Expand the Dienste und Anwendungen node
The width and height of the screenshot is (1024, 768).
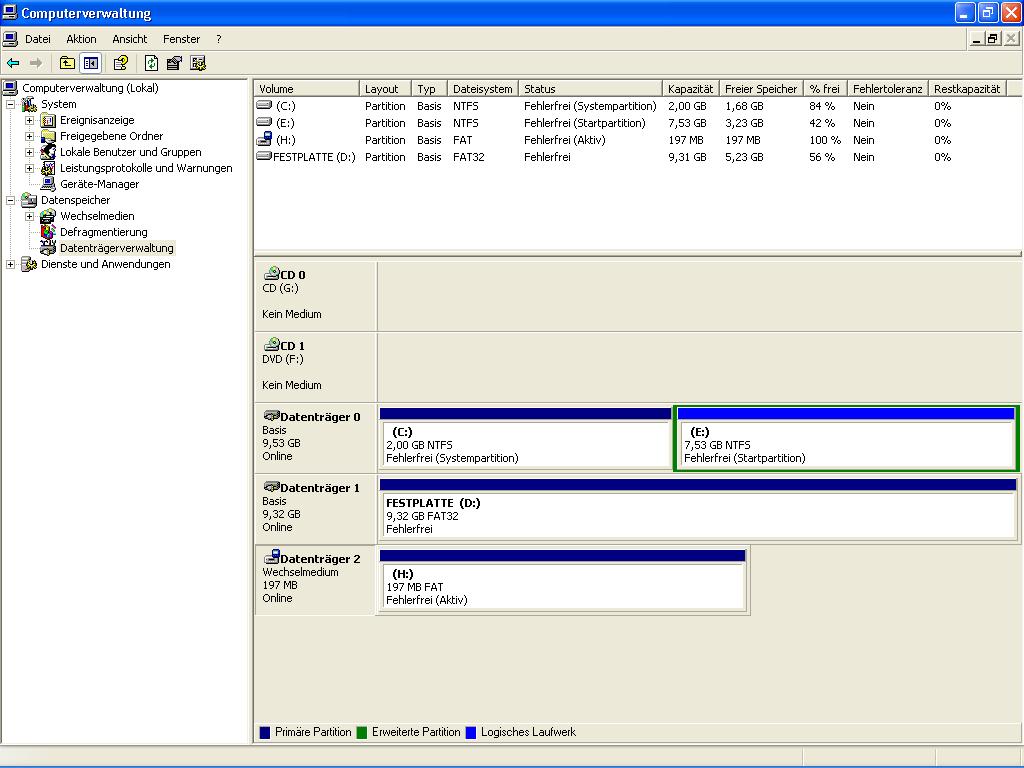coord(11,264)
